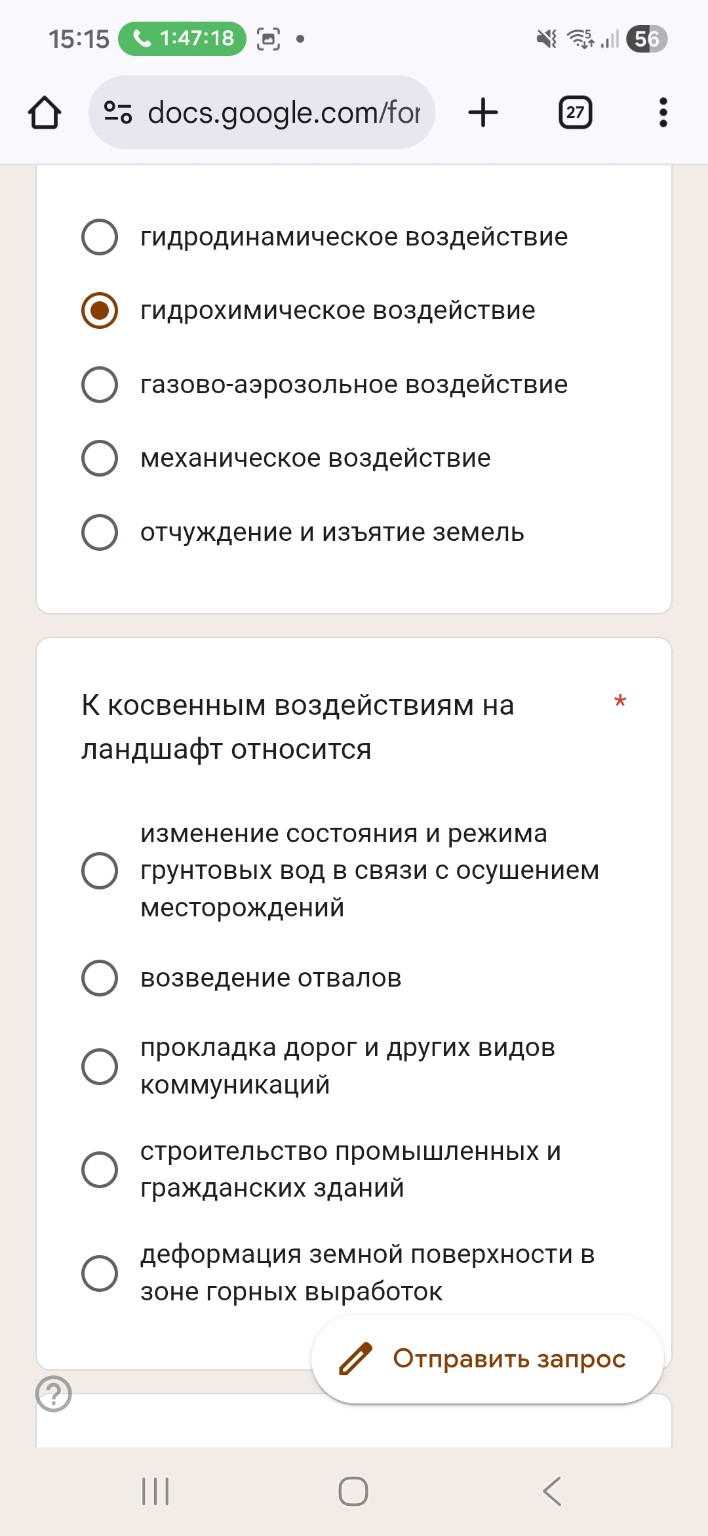Tap the green ongoing call timer in the status bar
The height and width of the screenshot is (1536, 708).
click(180, 40)
